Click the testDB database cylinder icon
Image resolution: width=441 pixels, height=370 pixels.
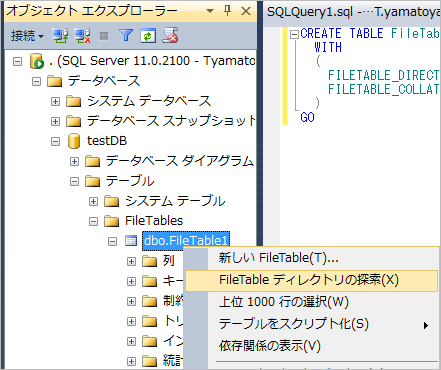point(74,141)
